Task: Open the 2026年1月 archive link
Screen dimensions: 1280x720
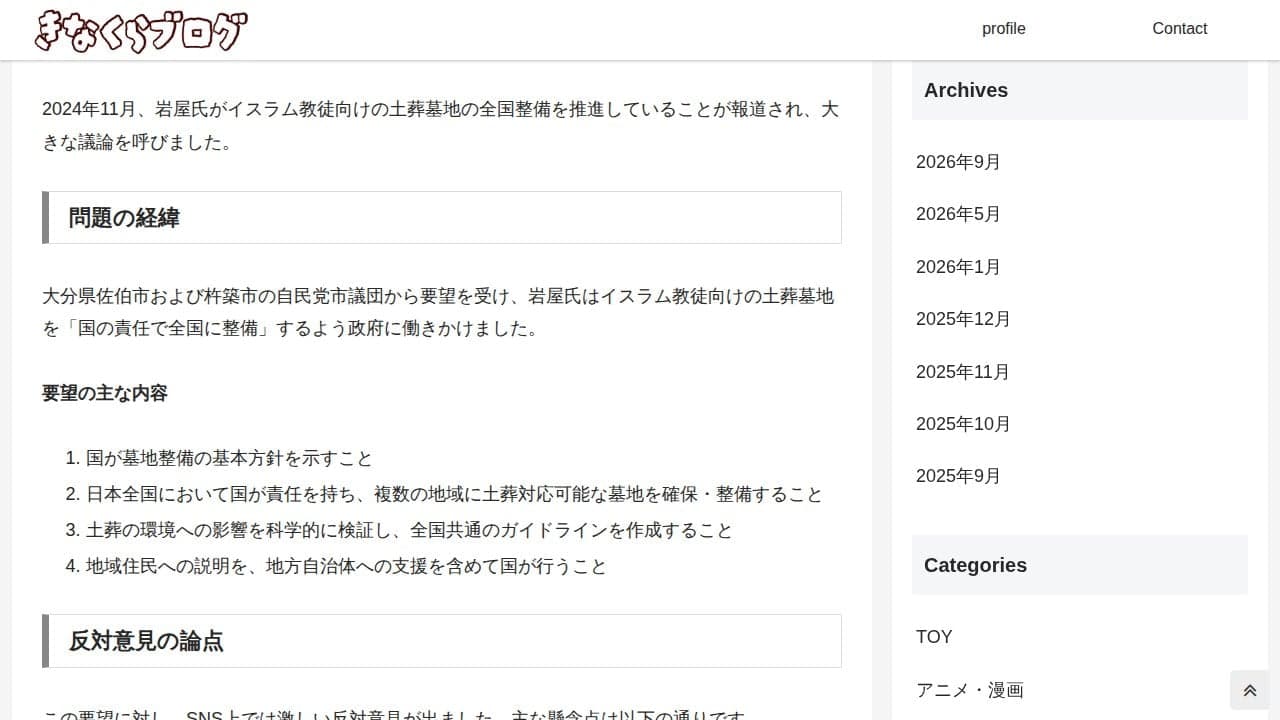Action: tap(958, 267)
